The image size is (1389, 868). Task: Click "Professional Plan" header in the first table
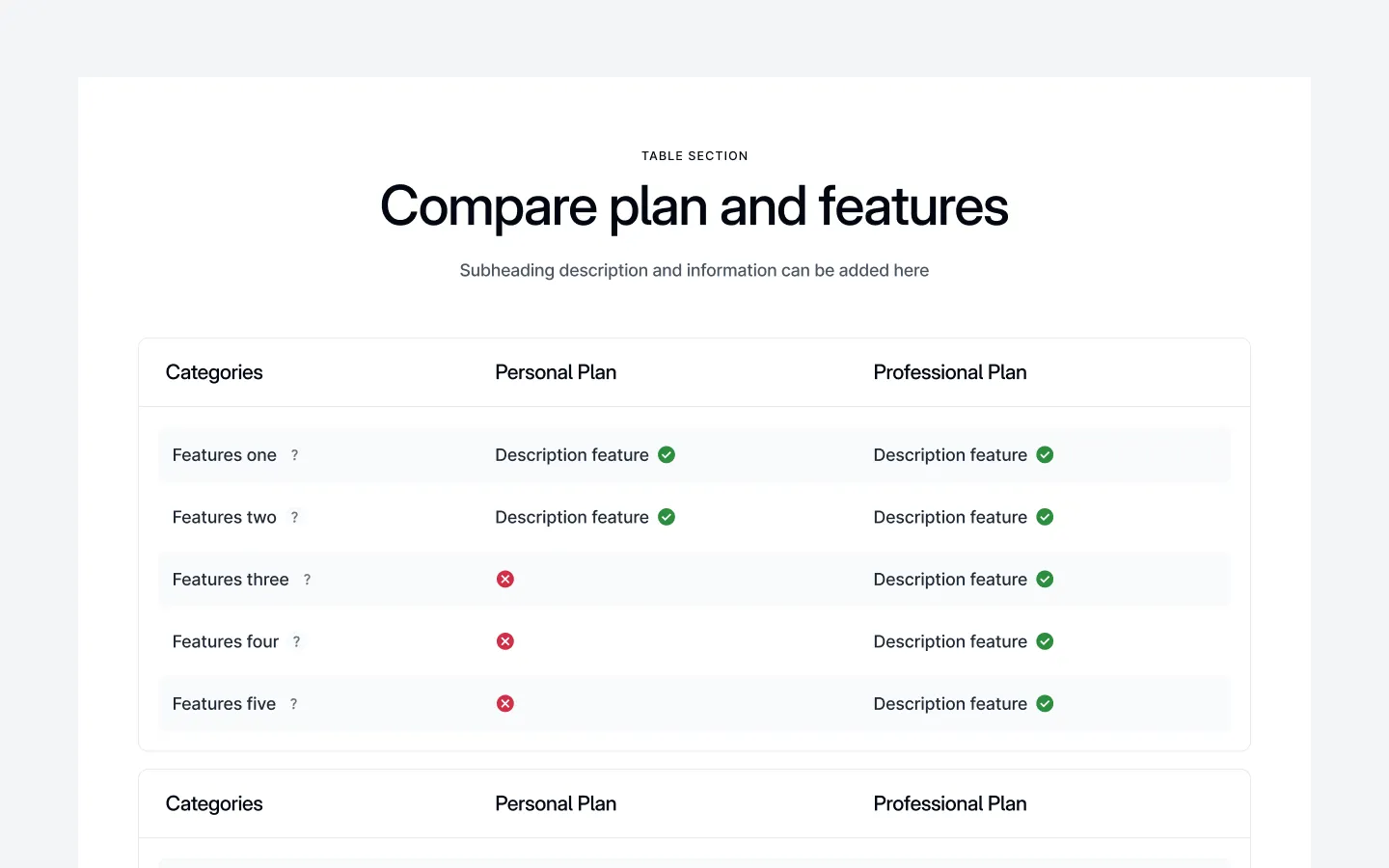(x=950, y=372)
